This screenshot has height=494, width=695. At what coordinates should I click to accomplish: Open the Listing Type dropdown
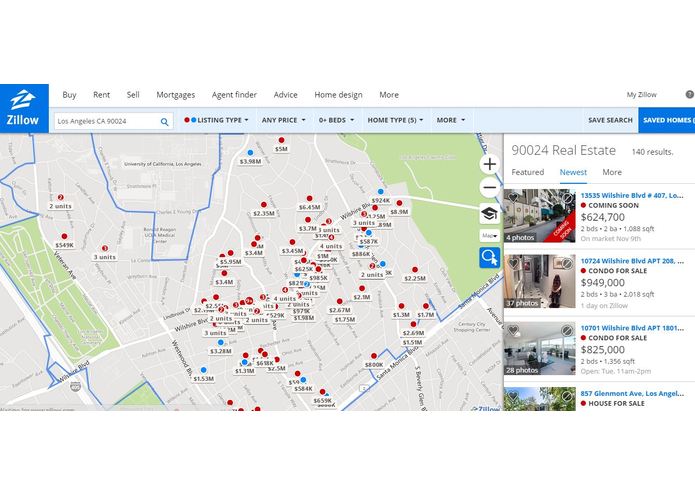[216, 120]
